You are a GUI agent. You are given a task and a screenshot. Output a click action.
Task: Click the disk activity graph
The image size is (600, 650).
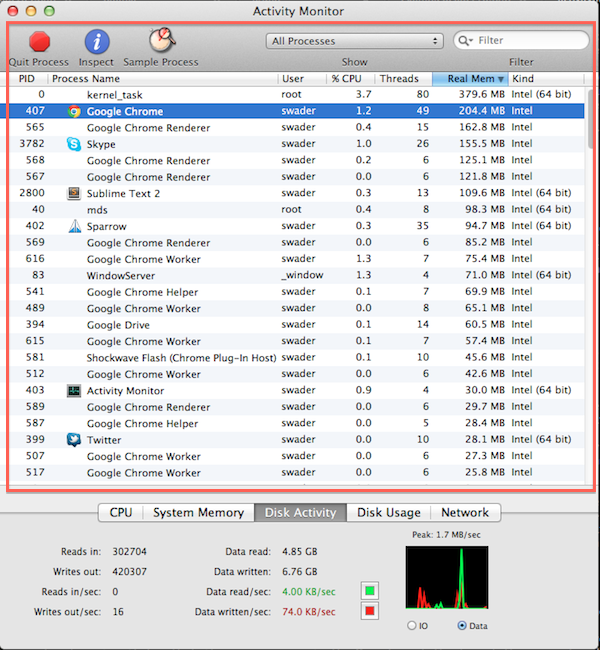tap(447, 577)
